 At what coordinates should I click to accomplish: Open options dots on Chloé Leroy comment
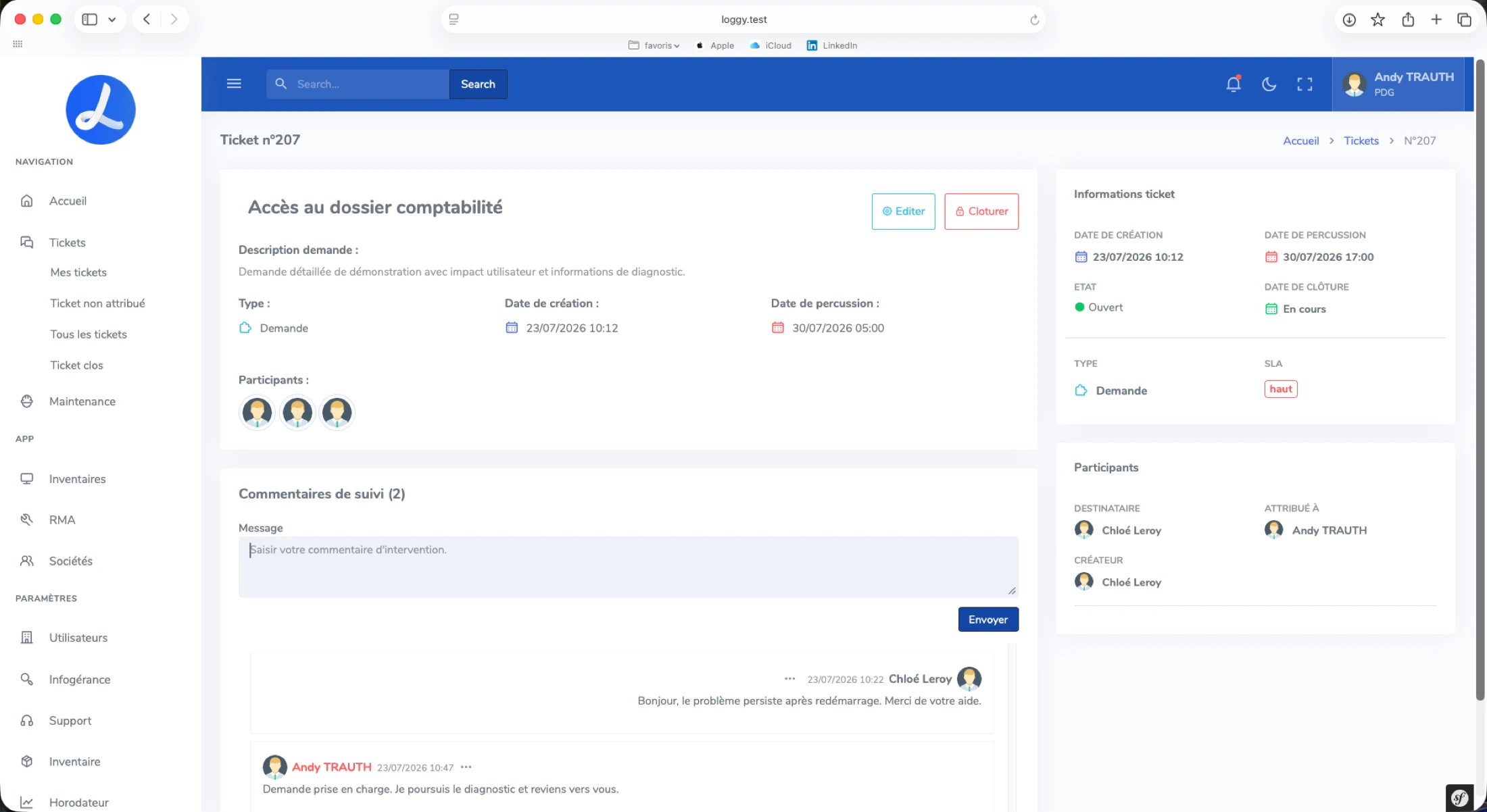pos(789,678)
